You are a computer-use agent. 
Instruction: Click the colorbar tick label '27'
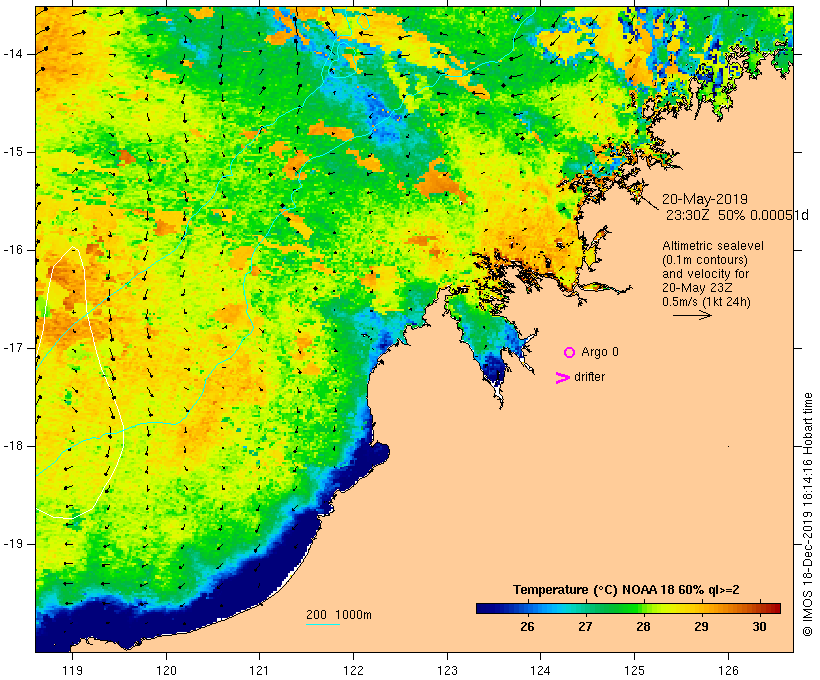[x=585, y=627]
